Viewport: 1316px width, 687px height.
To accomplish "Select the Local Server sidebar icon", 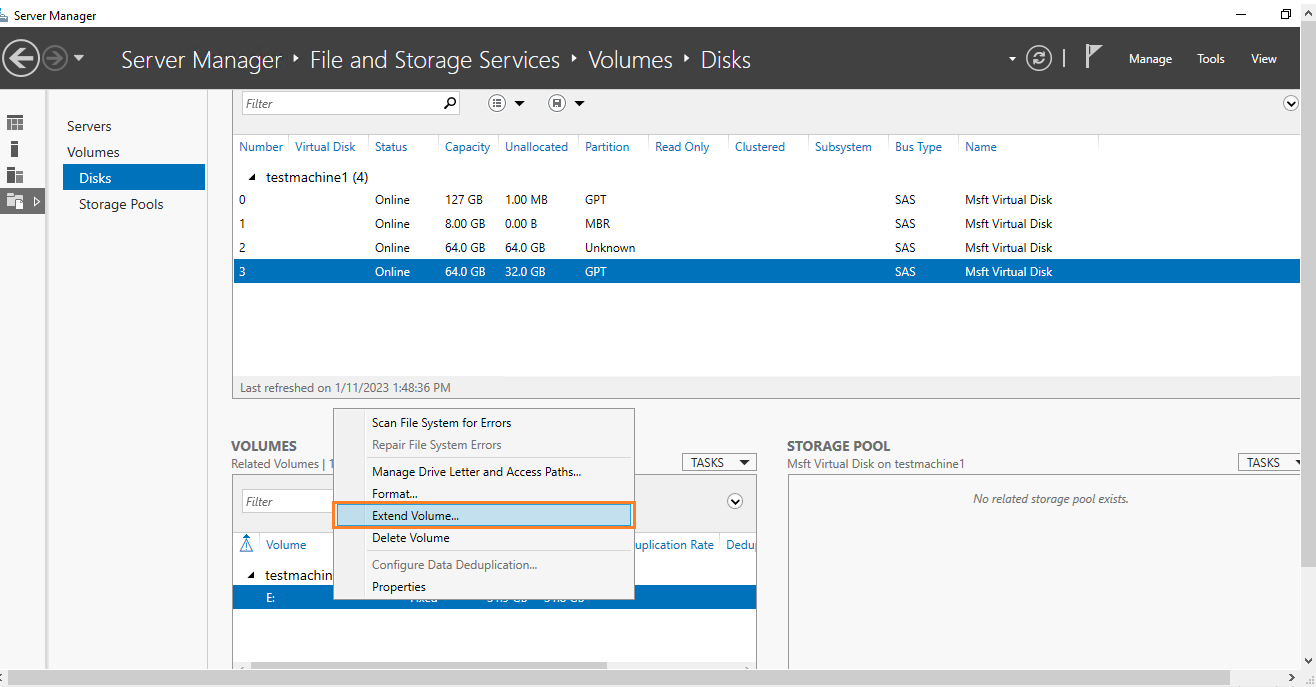I will tap(15, 149).
